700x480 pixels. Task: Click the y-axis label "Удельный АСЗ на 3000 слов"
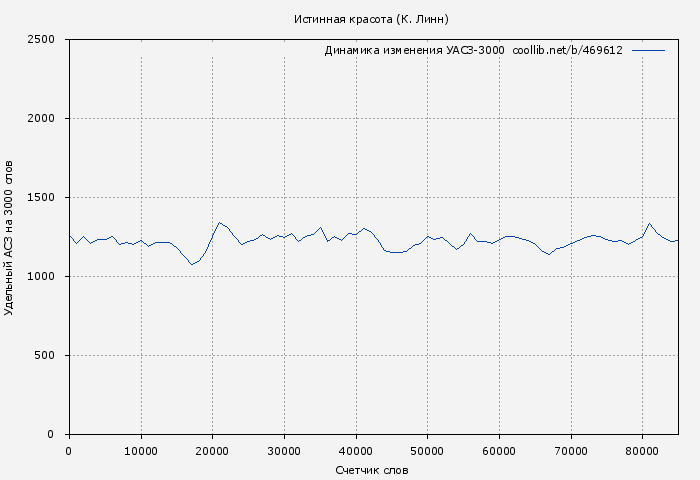pos(10,237)
